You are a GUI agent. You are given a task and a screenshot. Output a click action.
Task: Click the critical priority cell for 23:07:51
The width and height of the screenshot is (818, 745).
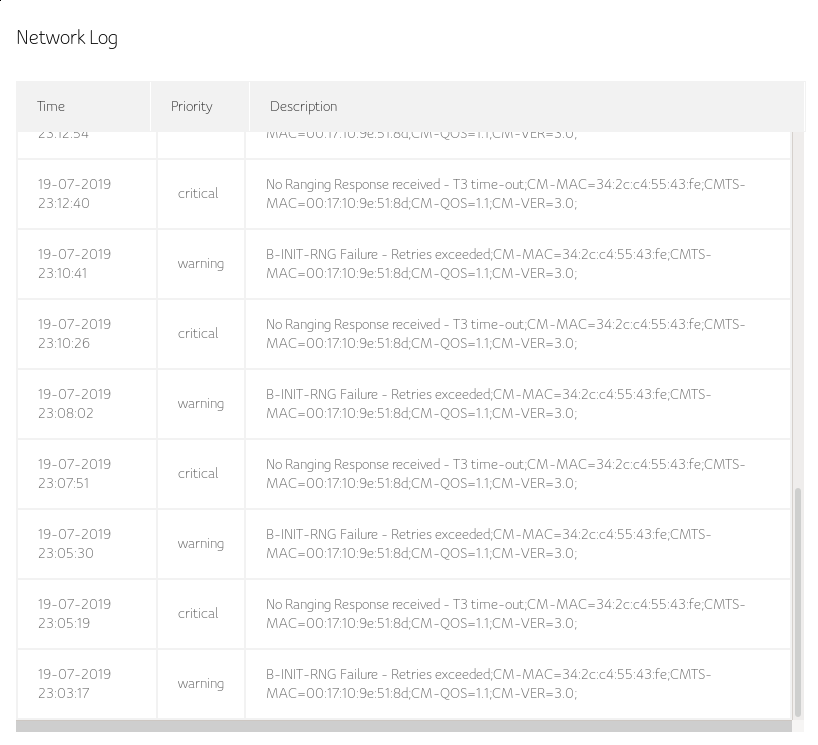pyautogui.click(x=198, y=474)
